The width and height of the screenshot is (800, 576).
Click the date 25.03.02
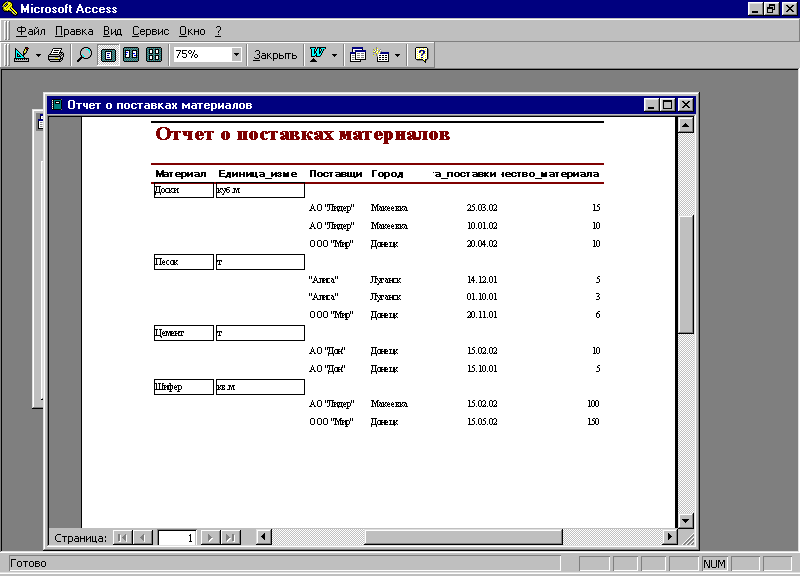(482, 208)
